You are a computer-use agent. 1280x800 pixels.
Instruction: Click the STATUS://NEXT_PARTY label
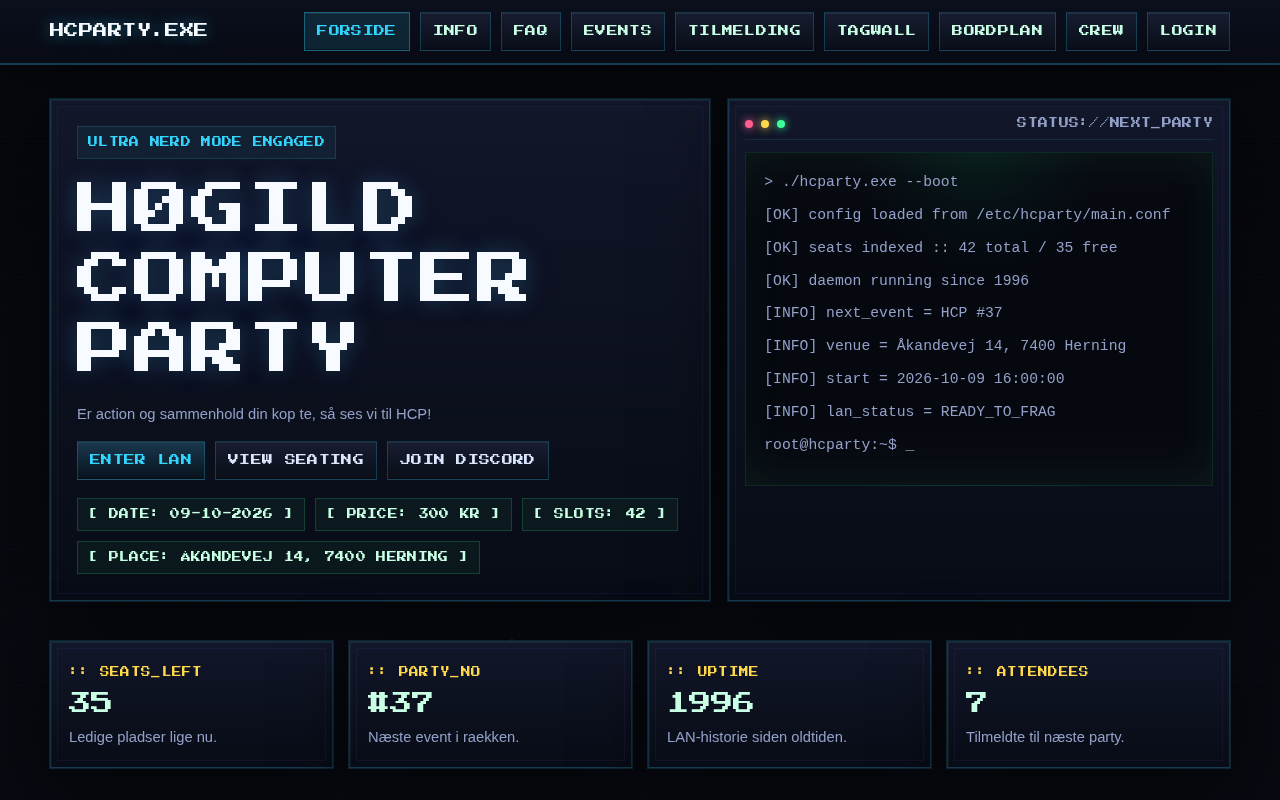[1114, 122]
